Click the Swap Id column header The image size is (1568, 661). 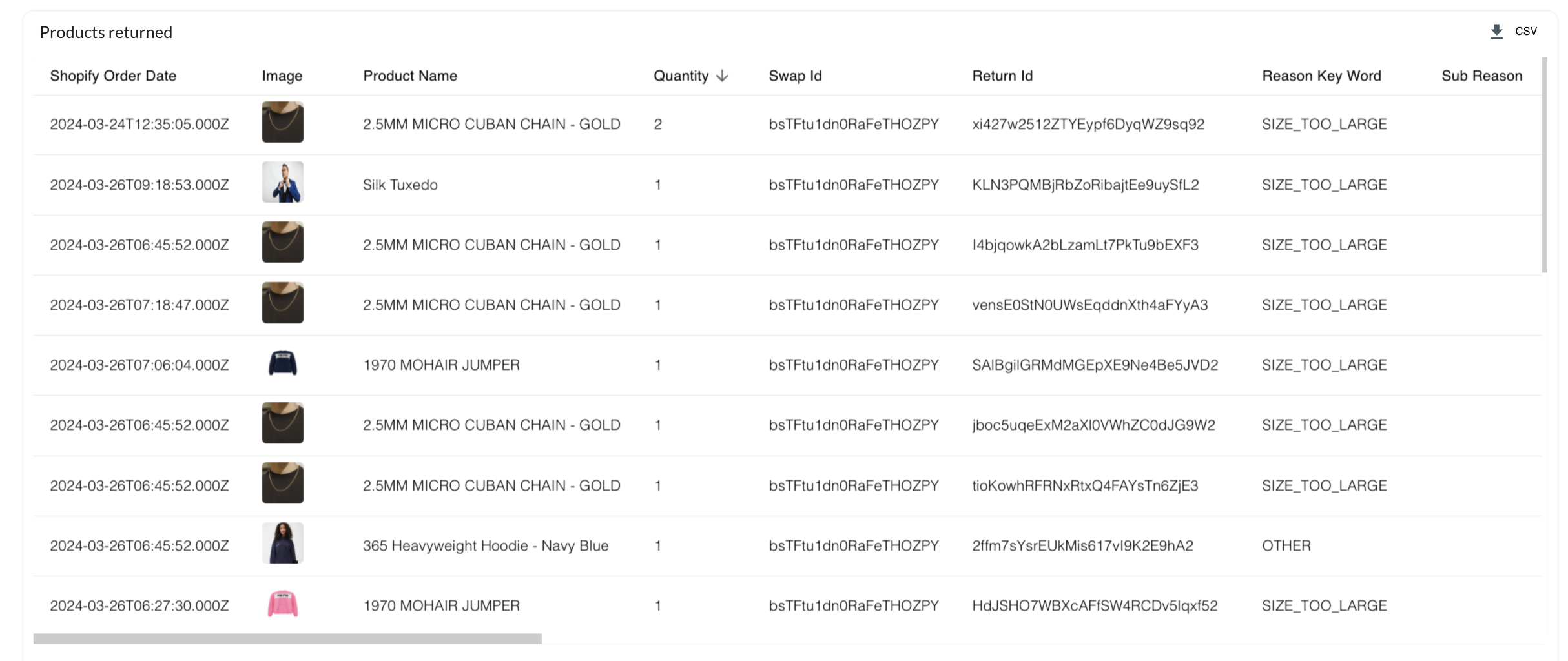point(795,76)
